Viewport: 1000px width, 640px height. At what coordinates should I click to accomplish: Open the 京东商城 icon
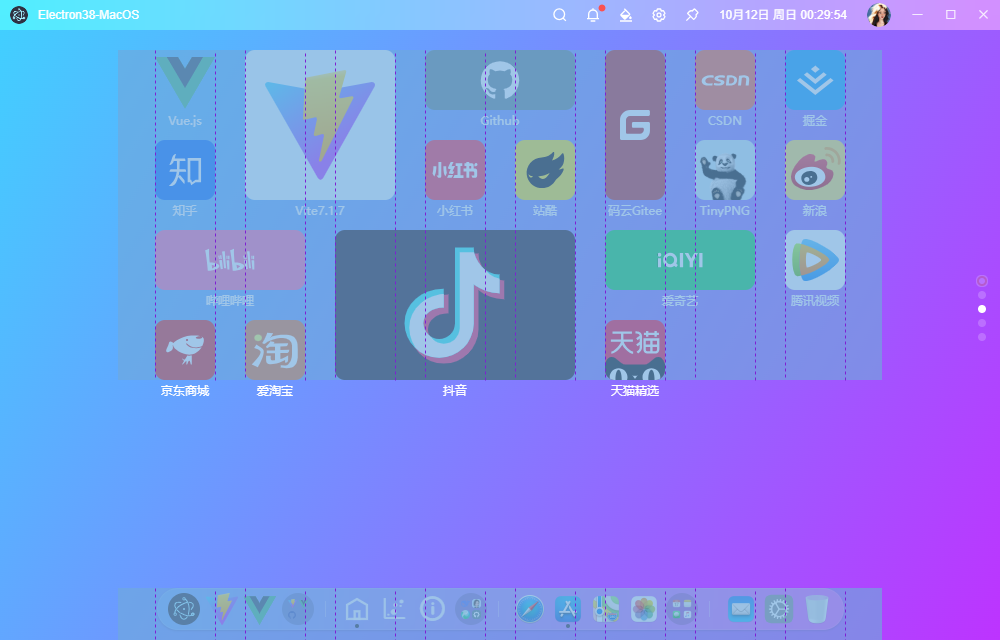click(x=185, y=350)
